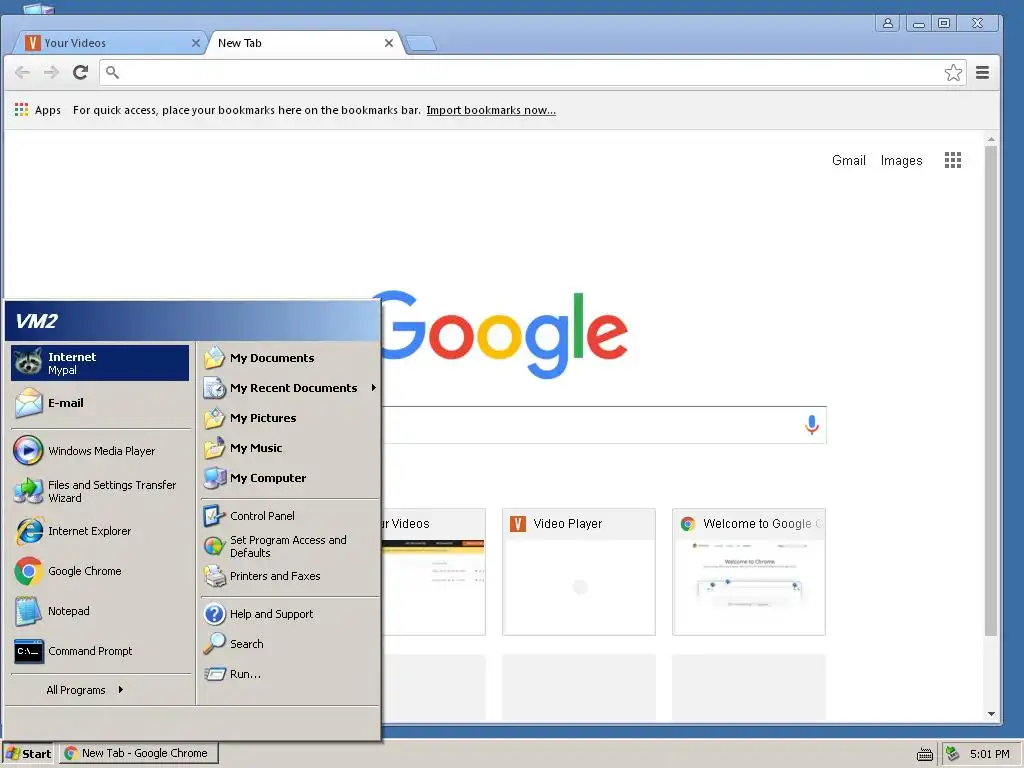Click Chrome user profile button

pyautogui.click(x=888, y=24)
